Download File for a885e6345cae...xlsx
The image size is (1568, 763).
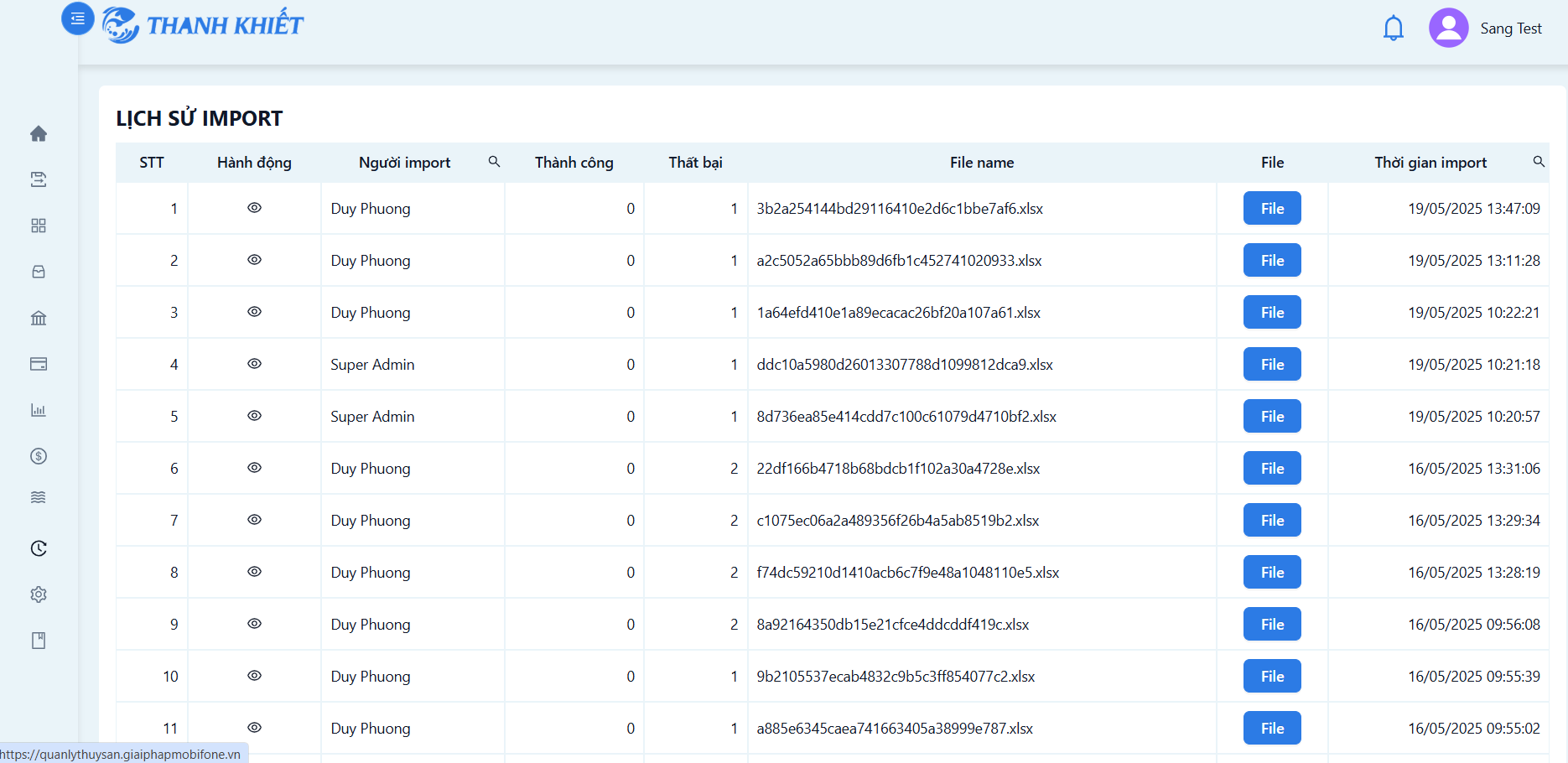coord(1272,728)
